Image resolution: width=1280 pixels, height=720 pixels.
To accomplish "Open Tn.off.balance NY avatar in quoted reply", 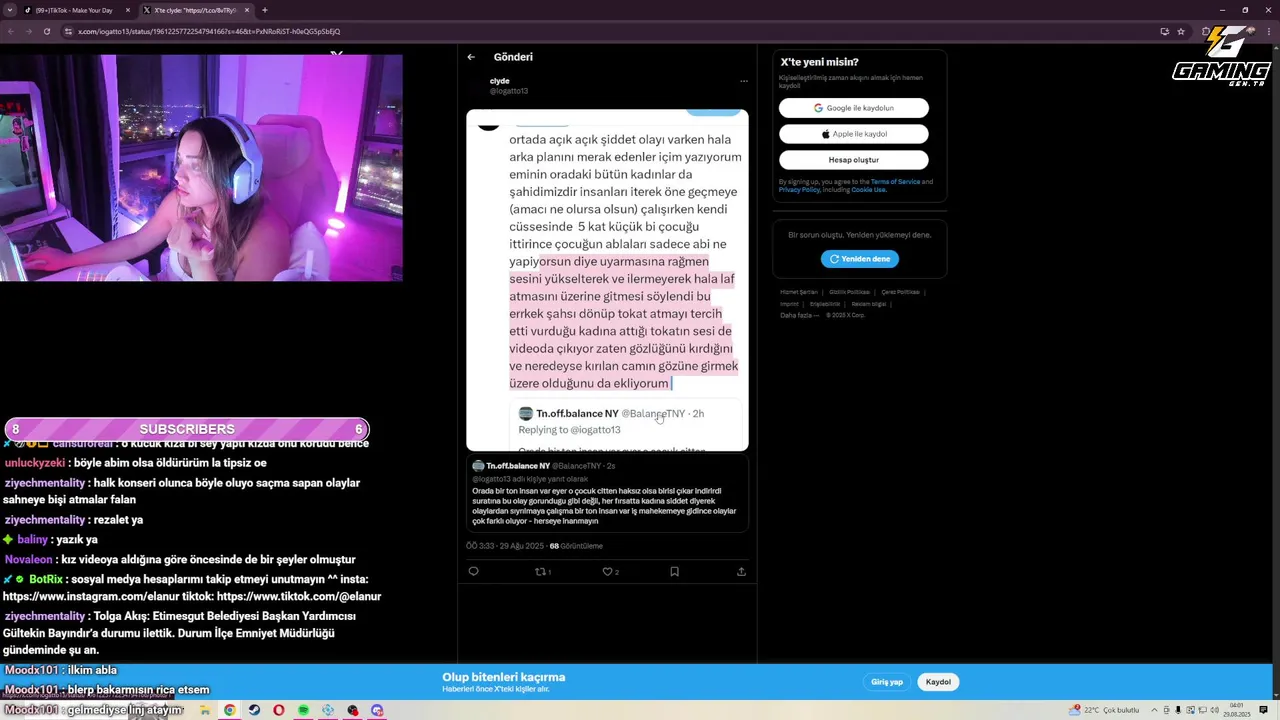I will click(x=478, y=466).
